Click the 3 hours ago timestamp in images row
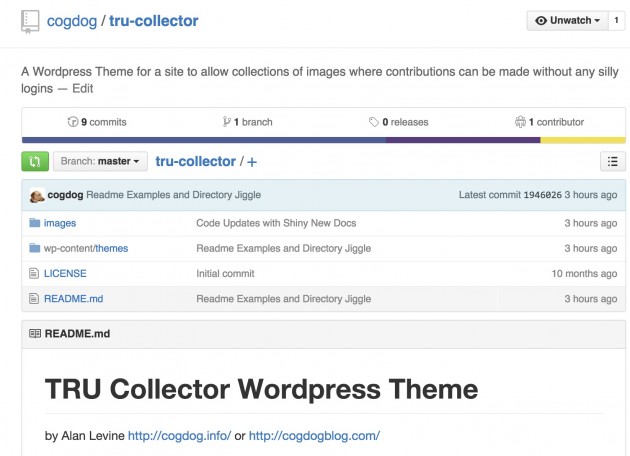630x456 pixels. (591, 223)
